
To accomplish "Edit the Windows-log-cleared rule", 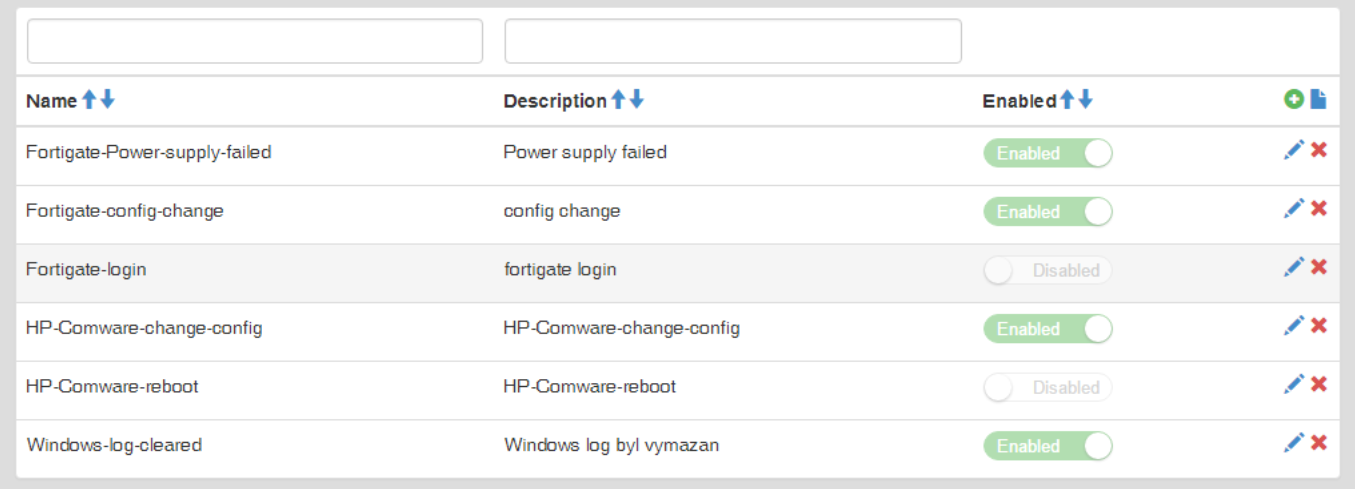I will tap(1294, 442).
